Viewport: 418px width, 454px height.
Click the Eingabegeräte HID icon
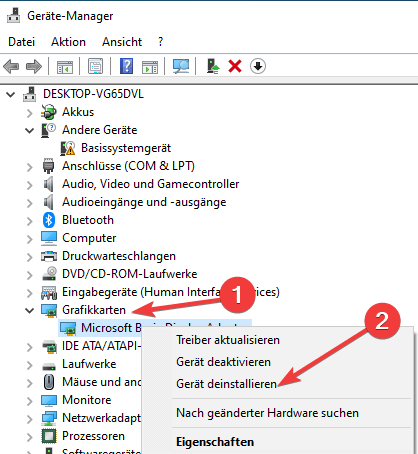(49, 292)
